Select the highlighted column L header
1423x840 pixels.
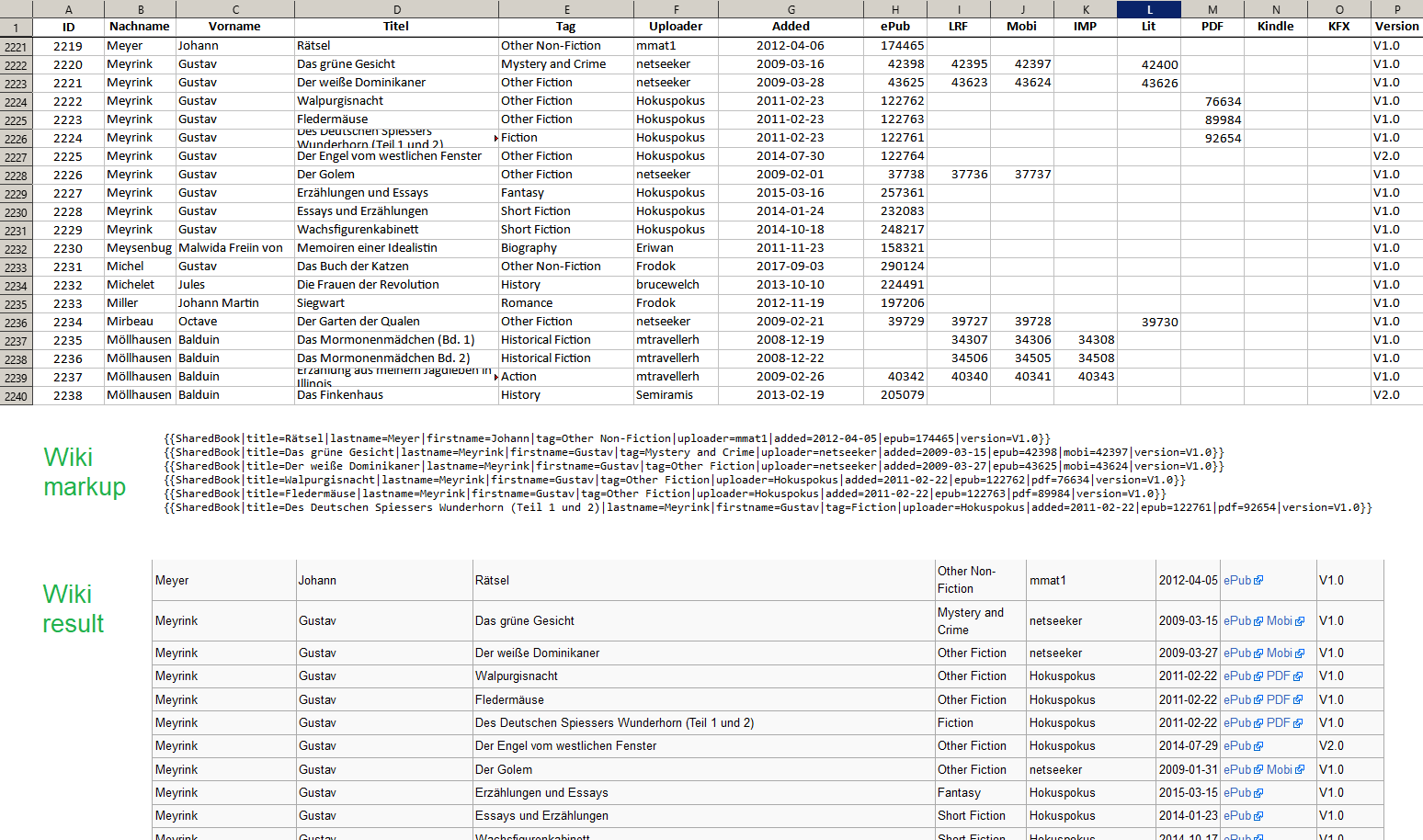pos(1148,9)
